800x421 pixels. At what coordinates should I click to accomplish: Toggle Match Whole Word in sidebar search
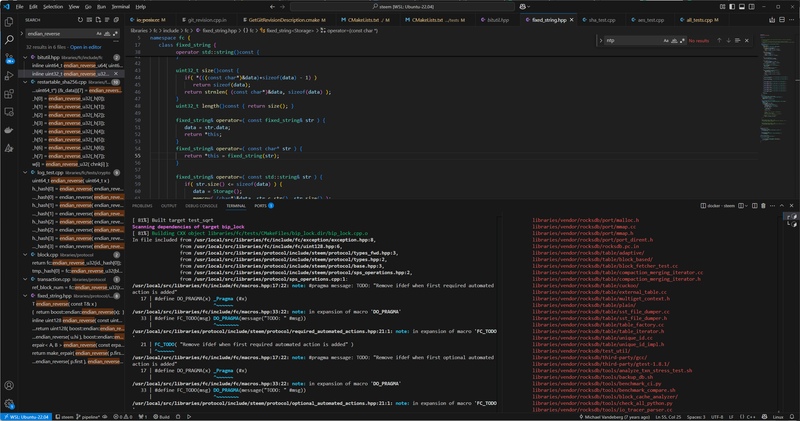click(107, 34)
